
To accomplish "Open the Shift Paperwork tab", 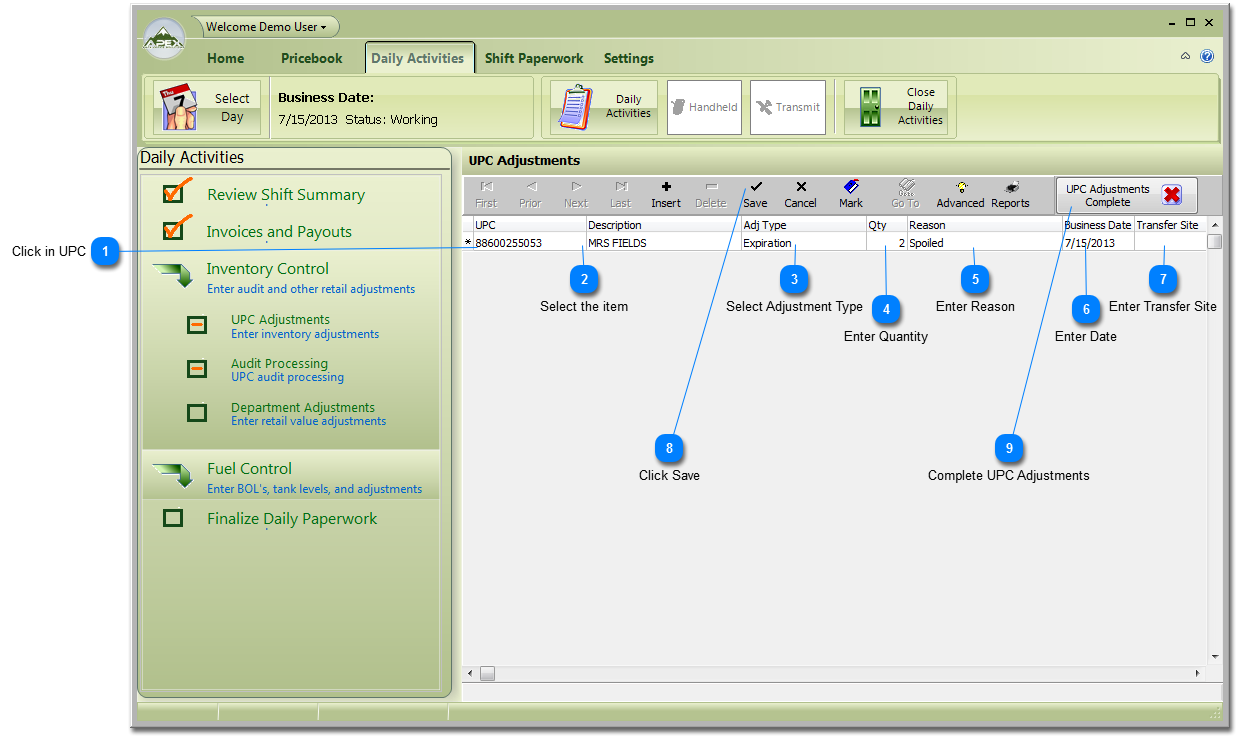I will [534, 58].
